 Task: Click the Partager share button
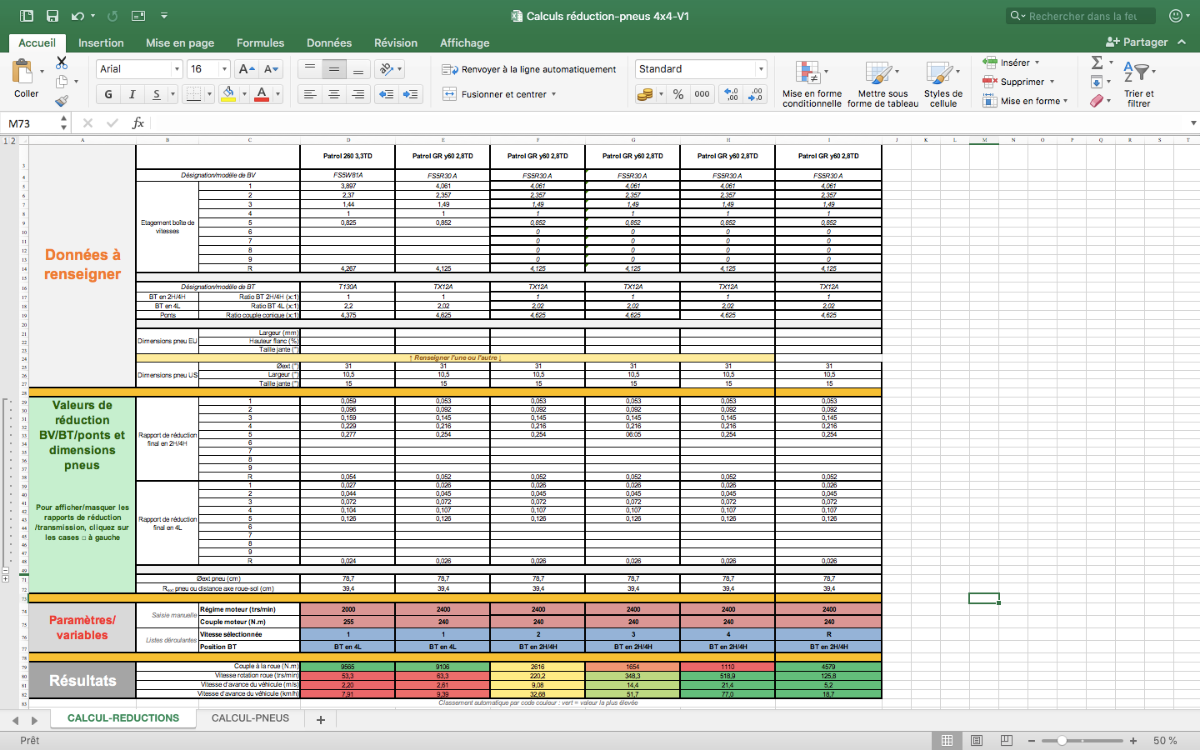1138,43
